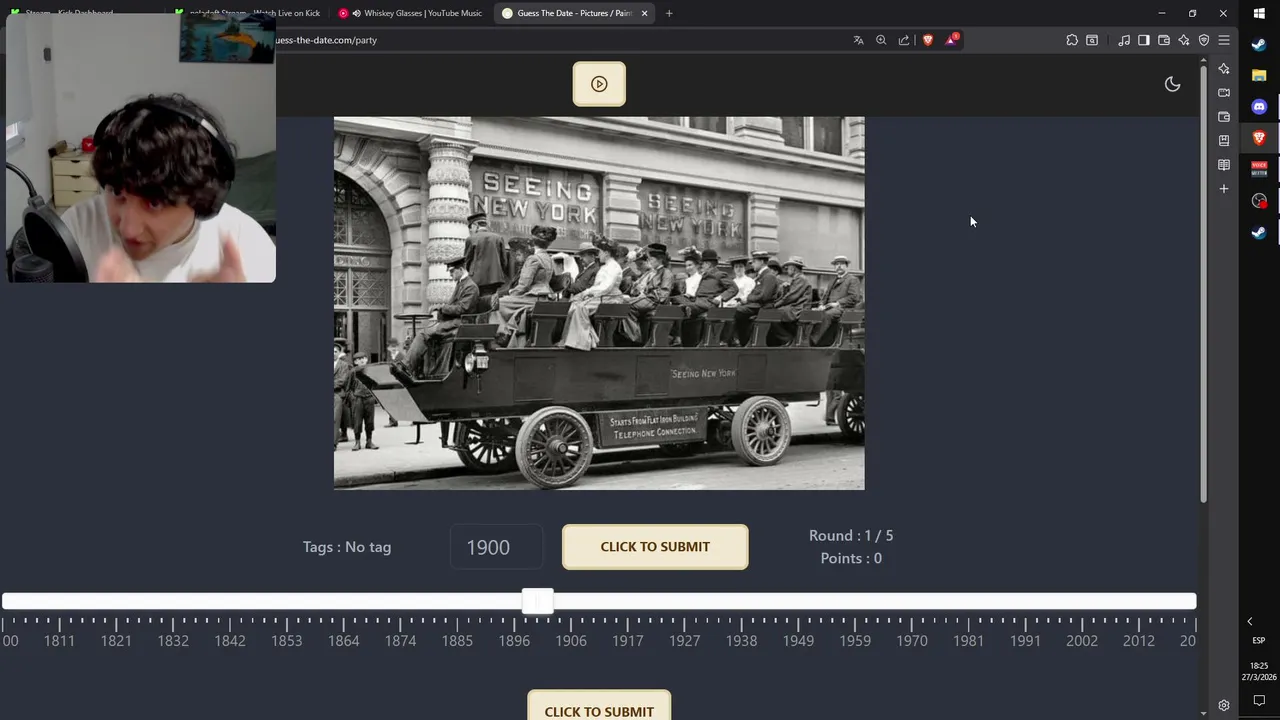Open the browser hamburger menu
The image size is (1280, 720).
tap(1224, 40)
